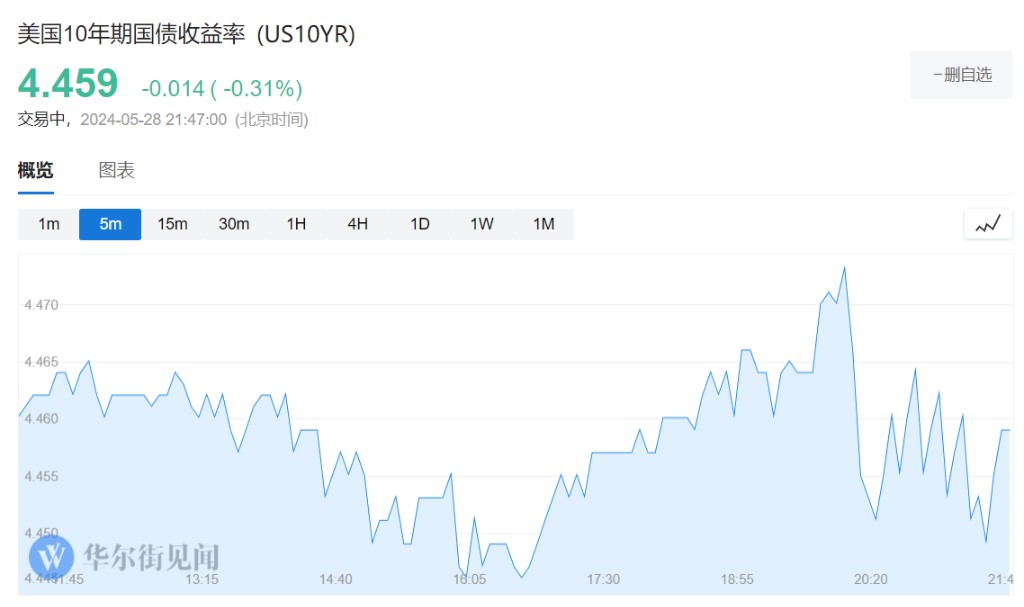Click the 4.459 current yield value
This screenshot has width=1024, height=607.
pos(68,84)
